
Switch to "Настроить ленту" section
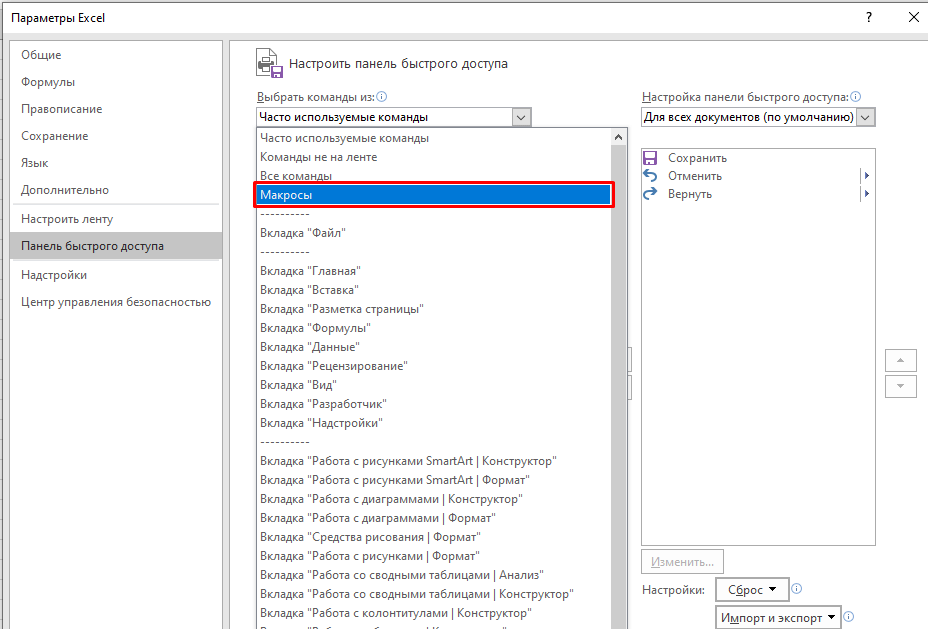pos(67,219)
